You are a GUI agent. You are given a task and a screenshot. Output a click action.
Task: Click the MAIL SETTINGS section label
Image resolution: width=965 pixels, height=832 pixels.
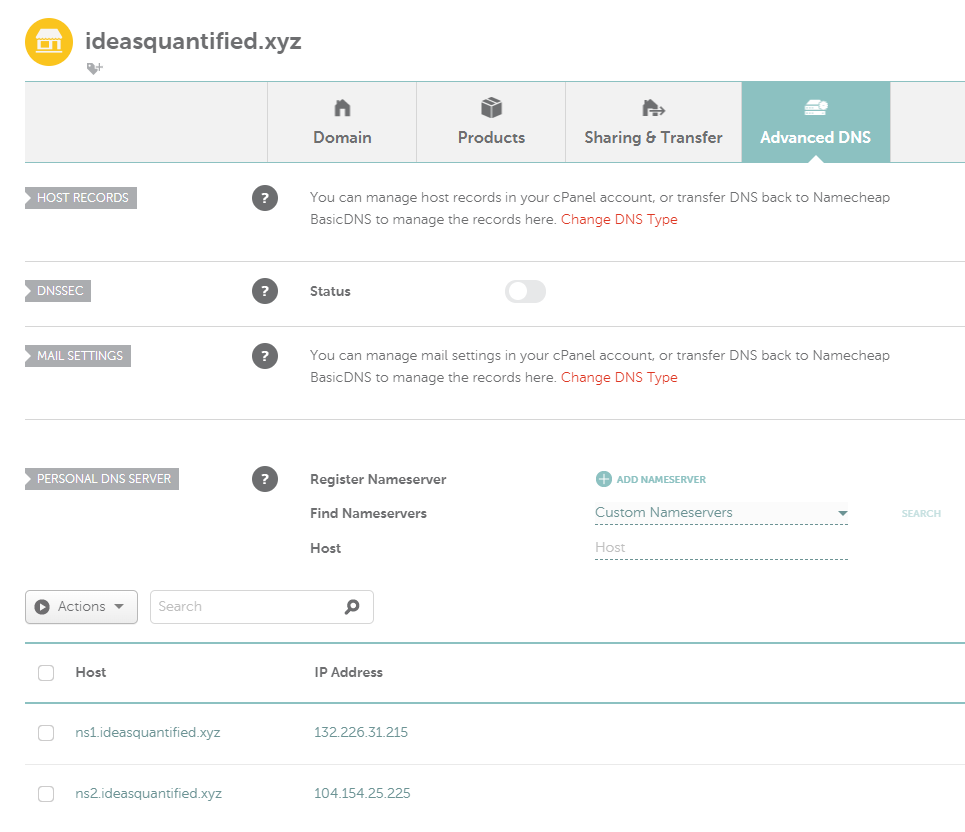tap(78, 356)
